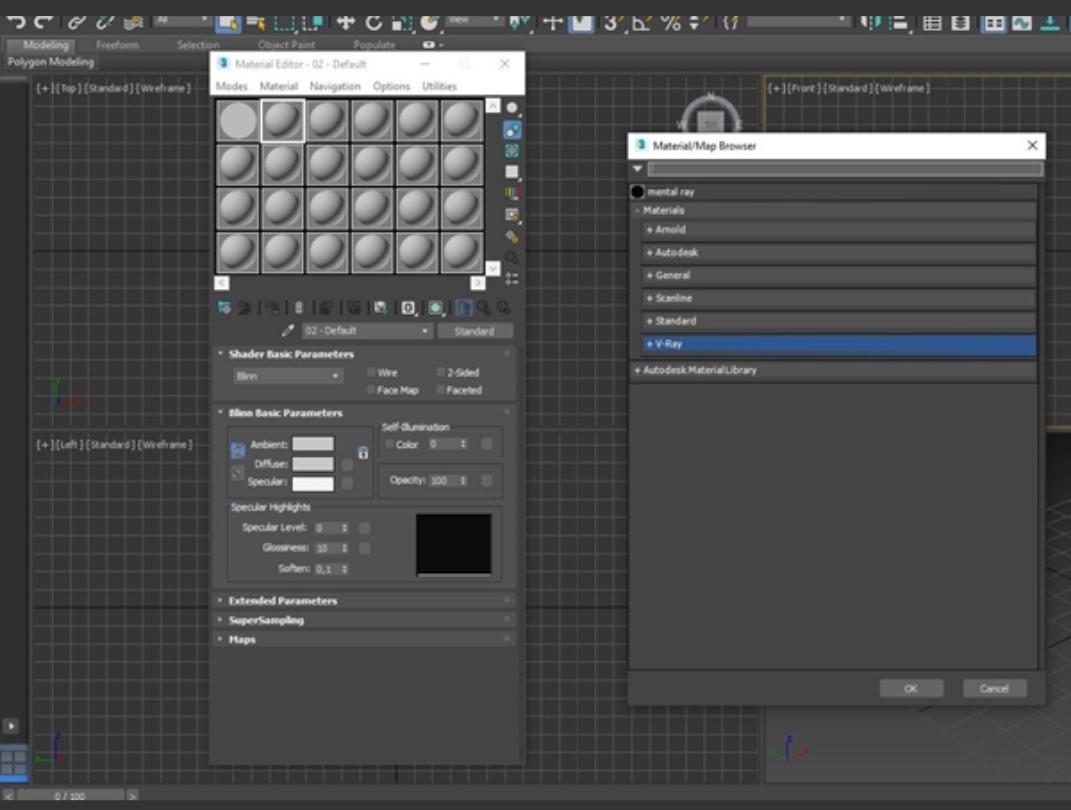Click Assign Material to Selection icon
Viewport: 1071px width, 810px height.
(x=272, y=308)
